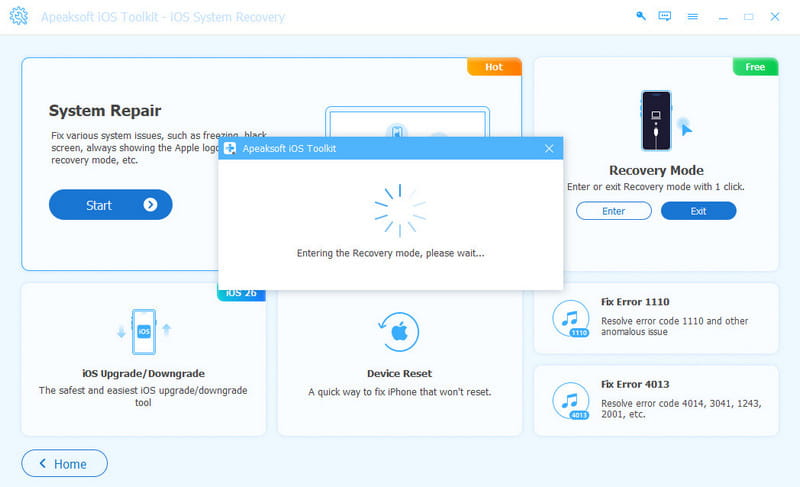
Task: Click the System Repair heading
Action: click(x=105, y=111)
